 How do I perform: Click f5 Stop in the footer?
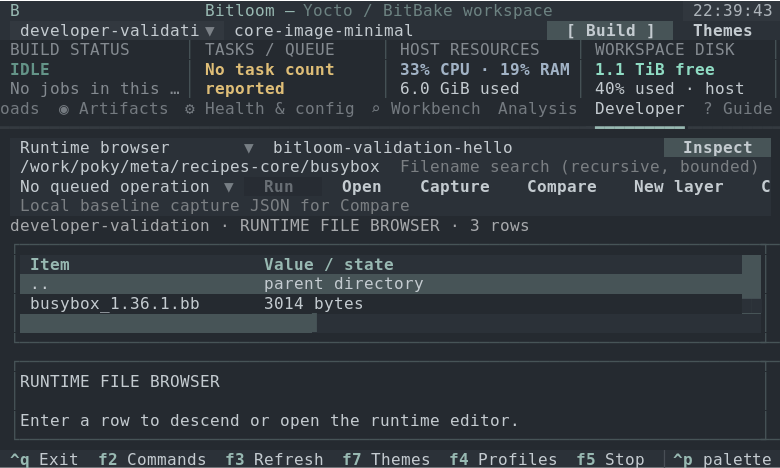pos(610,459)
